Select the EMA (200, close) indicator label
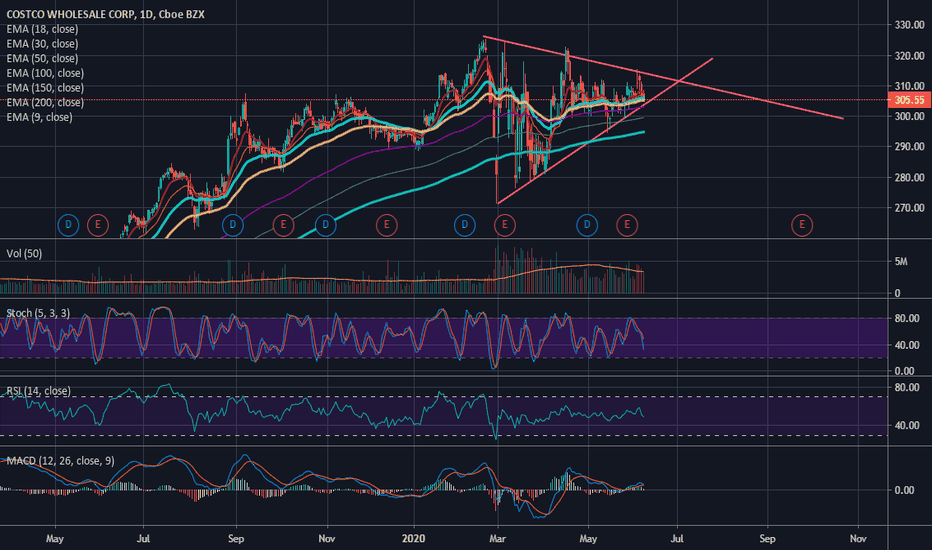The height and width of the screenshot is (550, 932). coord(45,102)
